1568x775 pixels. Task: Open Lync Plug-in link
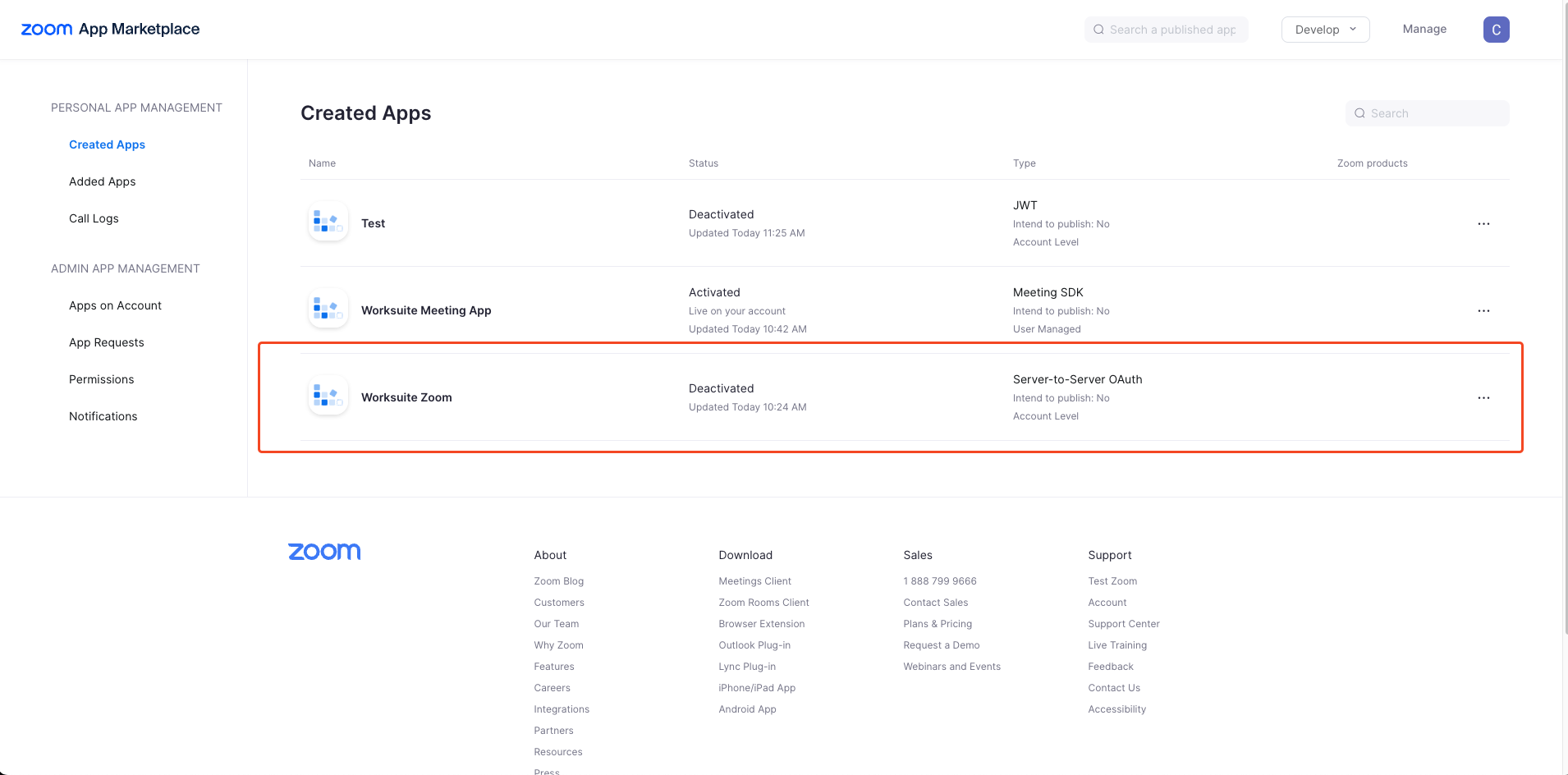coord(747,667)
